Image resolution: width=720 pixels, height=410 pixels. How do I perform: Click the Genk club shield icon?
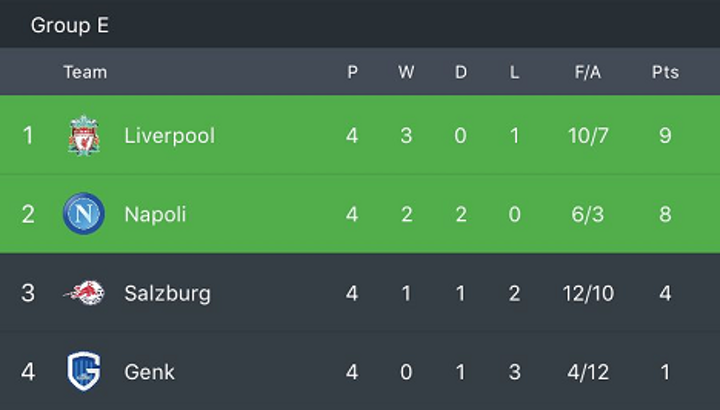[84, 371]
